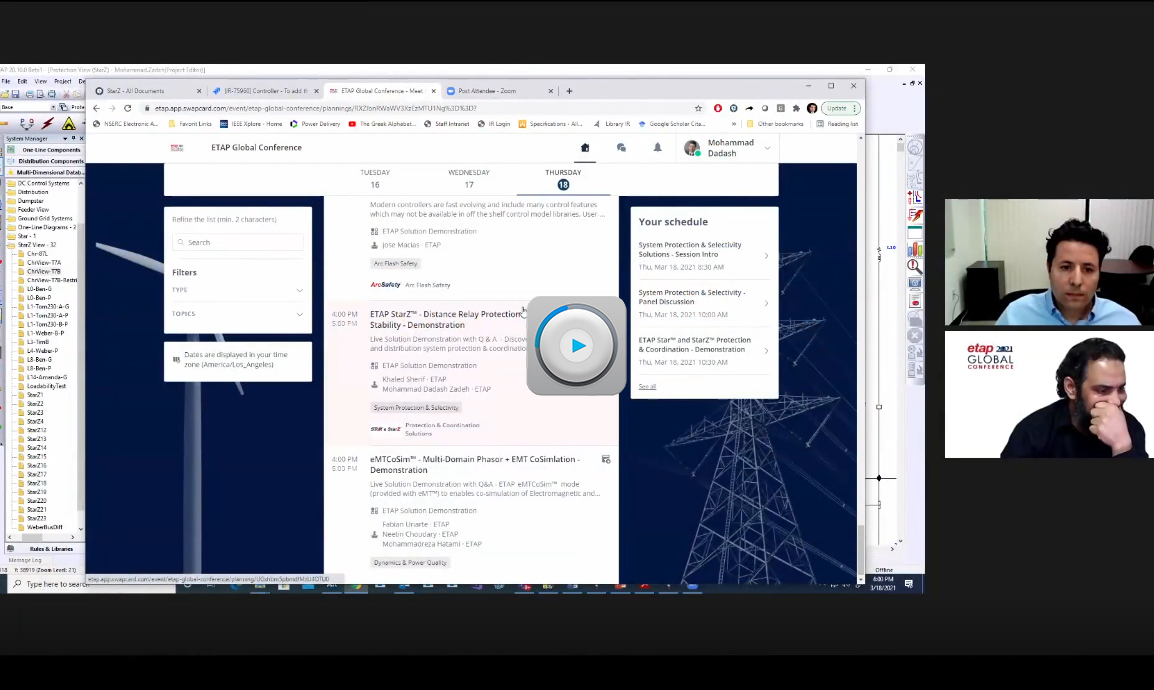Add eMTCoSim session to schedule
The height and width of the screenshot is (690, 1154).
pyautogui.click(x=606, y=460)
